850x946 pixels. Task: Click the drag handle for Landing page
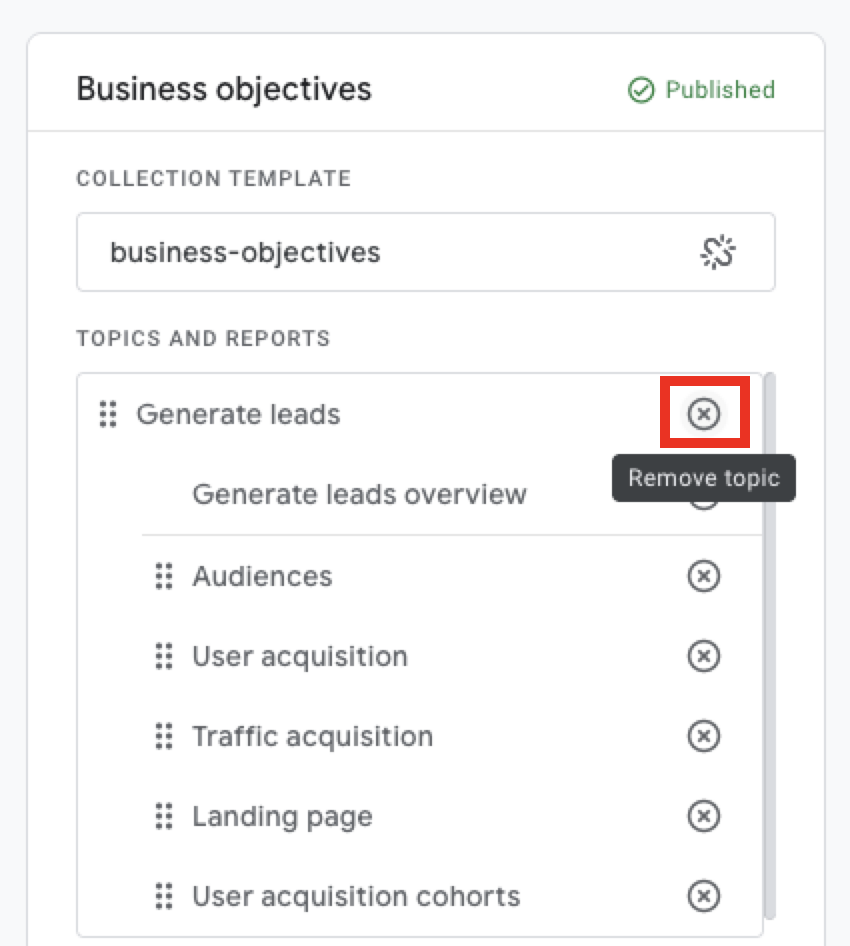click(x=164, y=816)
